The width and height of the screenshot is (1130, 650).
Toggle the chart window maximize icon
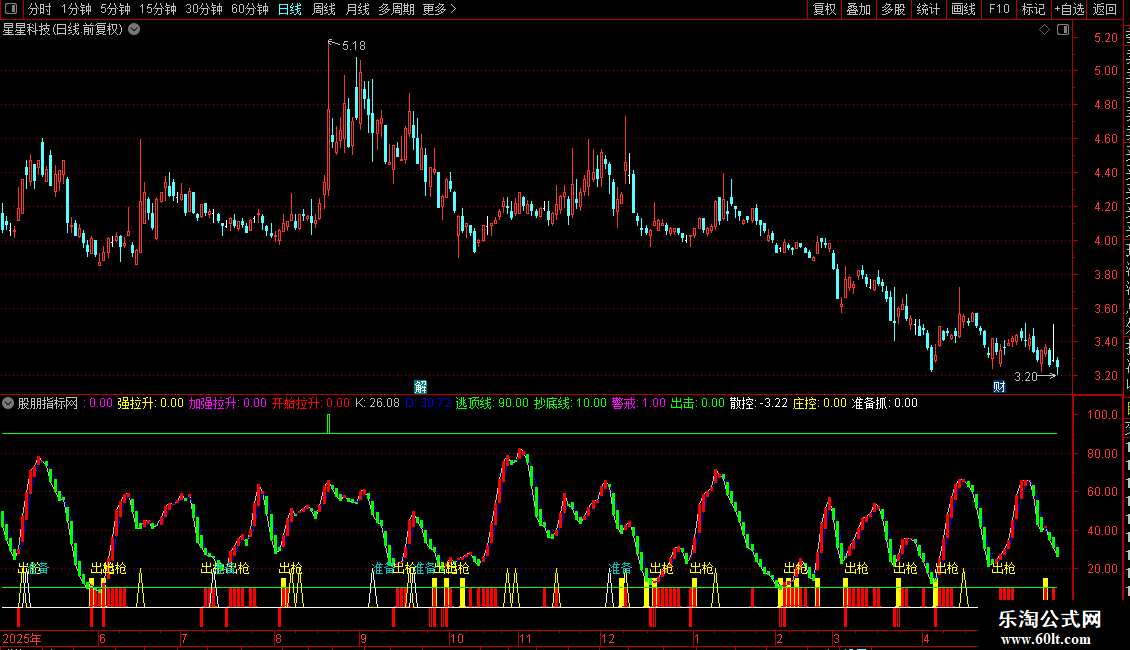tap(1063, 30)
